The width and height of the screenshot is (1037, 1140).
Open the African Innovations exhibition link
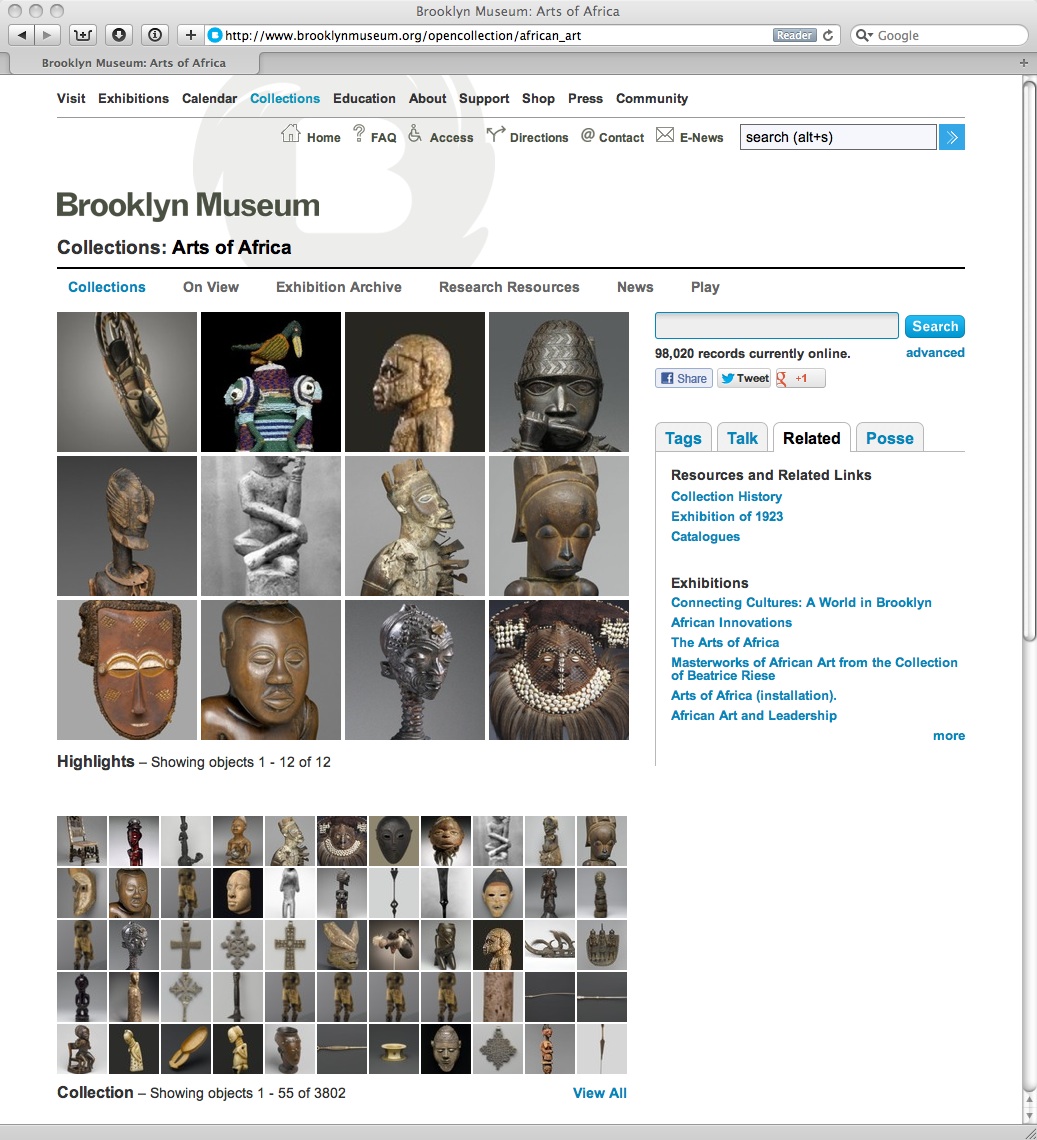click(732, 622)
